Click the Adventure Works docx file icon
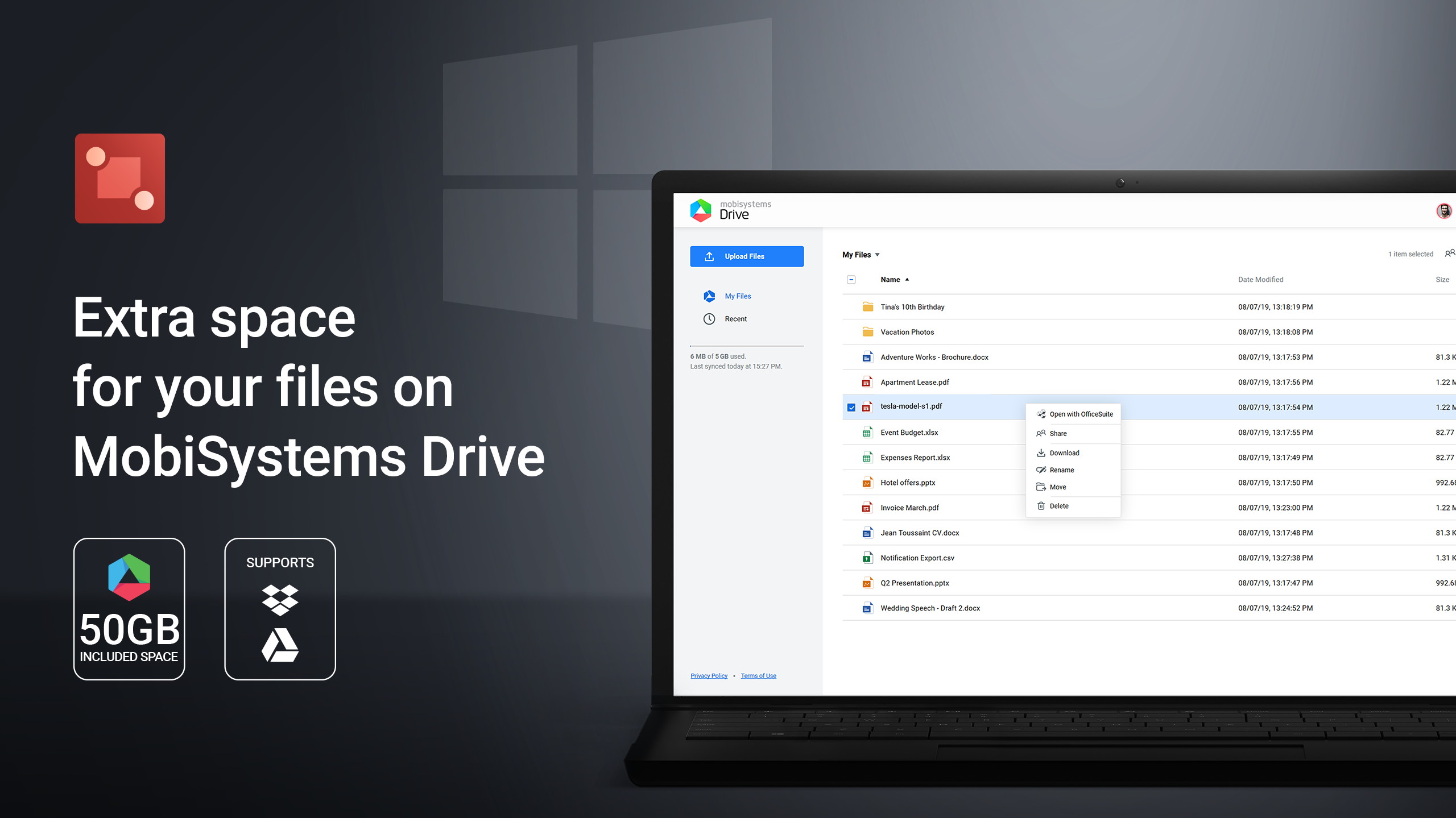This screenshot has height=818, width=1456. pyautogui.click(x=867, y=357)
